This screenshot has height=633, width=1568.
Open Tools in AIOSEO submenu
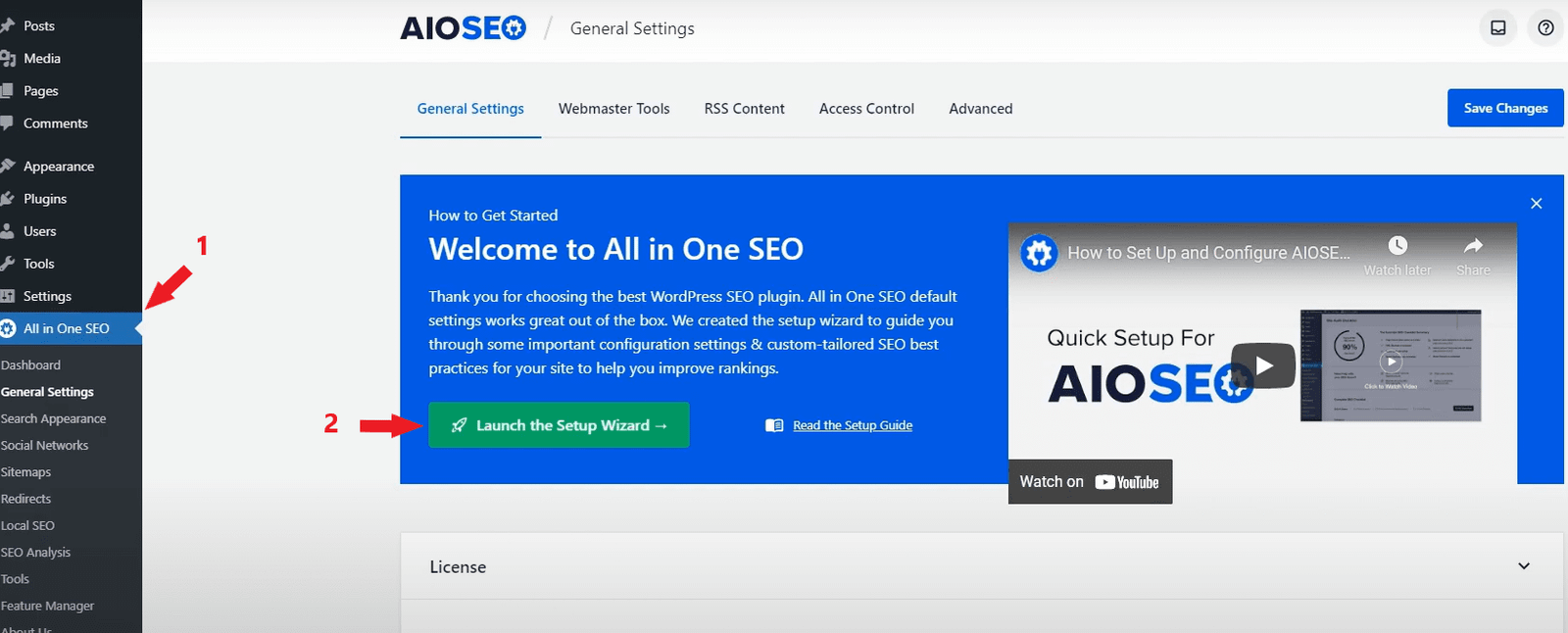pyautogui.click(x=15, y=579)
